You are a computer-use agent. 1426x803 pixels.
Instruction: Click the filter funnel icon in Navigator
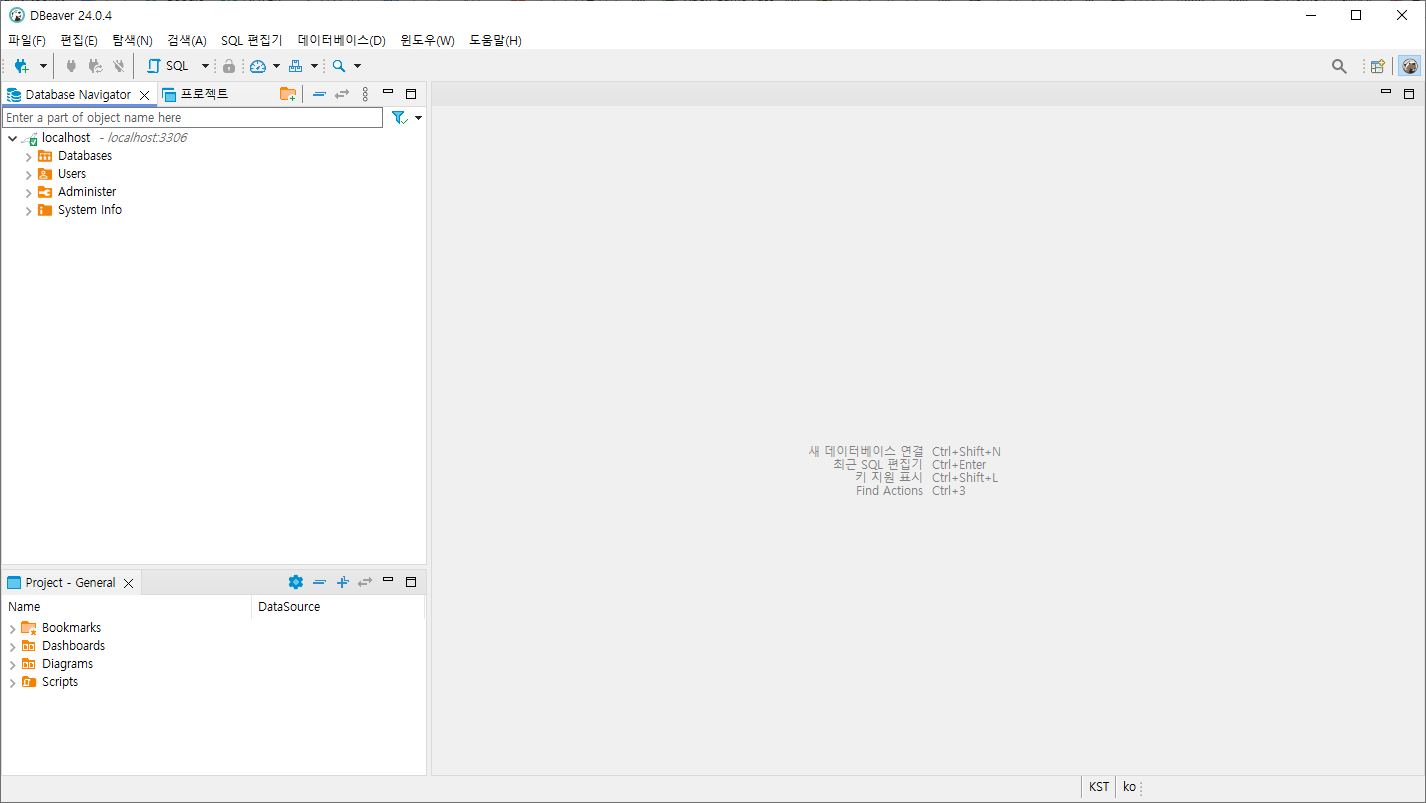[399, 118]
